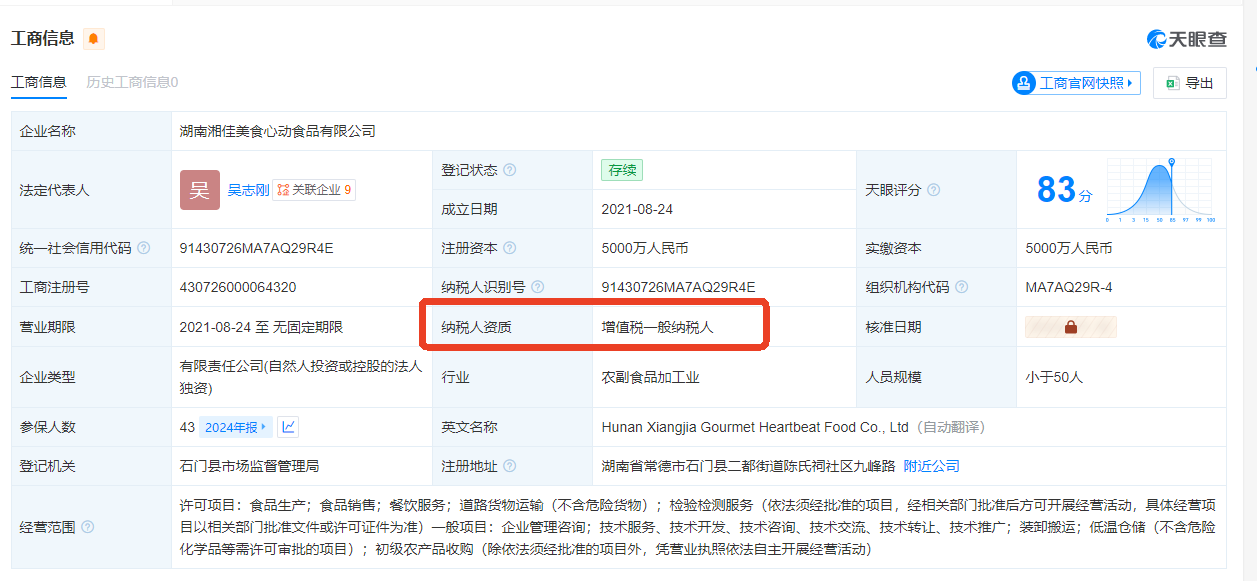Click help icon next to 经营范围
Screen dimensions: 1257x581
(x=88, y=527)
